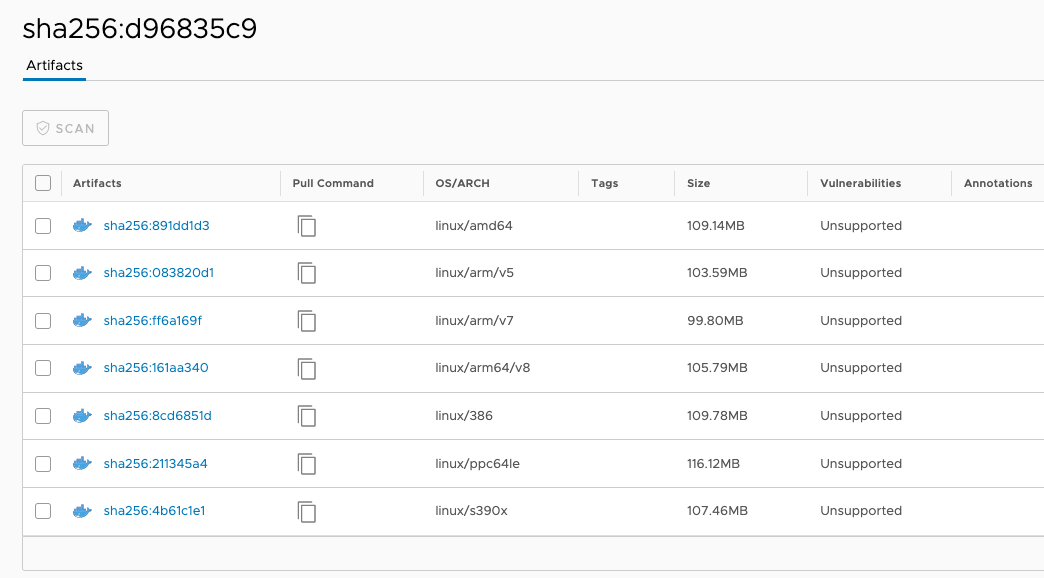Switch to the Artifacts tab
This screenshot has height=578, width=1044.
click(x=54, y=66)
